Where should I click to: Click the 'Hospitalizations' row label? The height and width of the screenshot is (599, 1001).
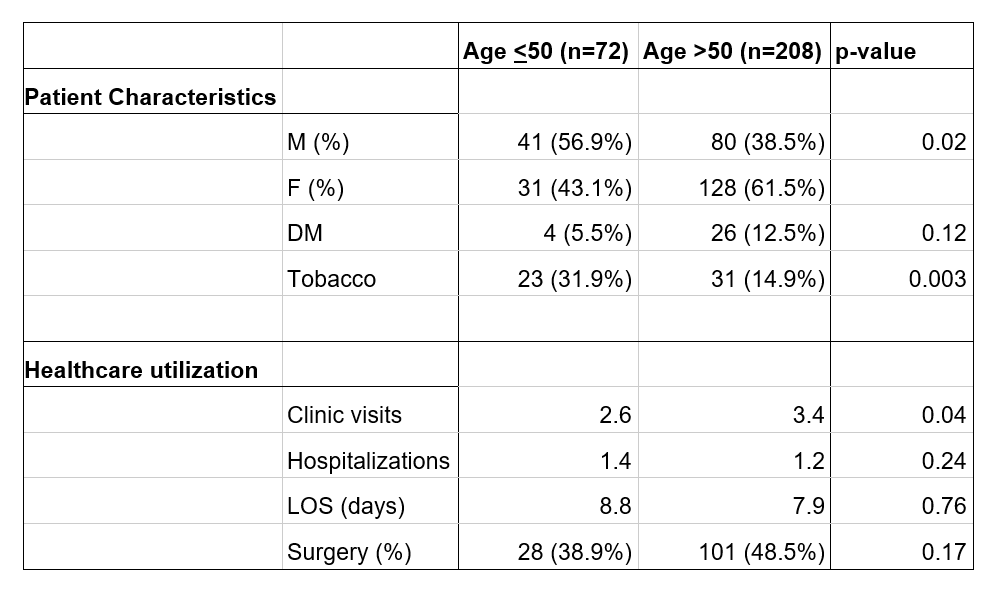pos(368,461)
